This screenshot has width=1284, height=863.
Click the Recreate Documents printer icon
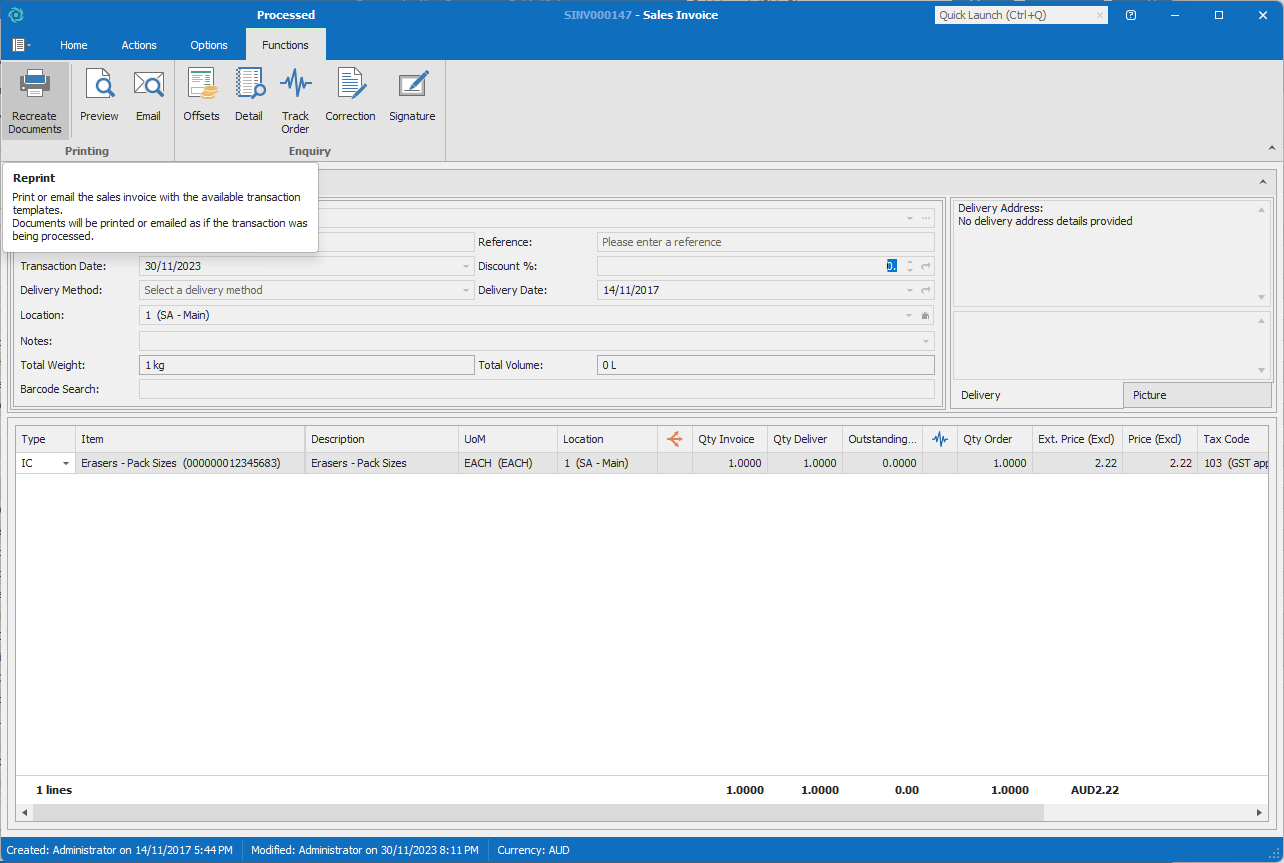[35, 86]
